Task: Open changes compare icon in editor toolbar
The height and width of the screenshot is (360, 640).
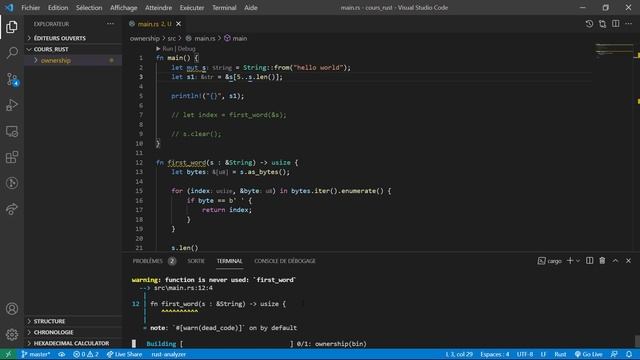Action: click(x=602, y=24)
